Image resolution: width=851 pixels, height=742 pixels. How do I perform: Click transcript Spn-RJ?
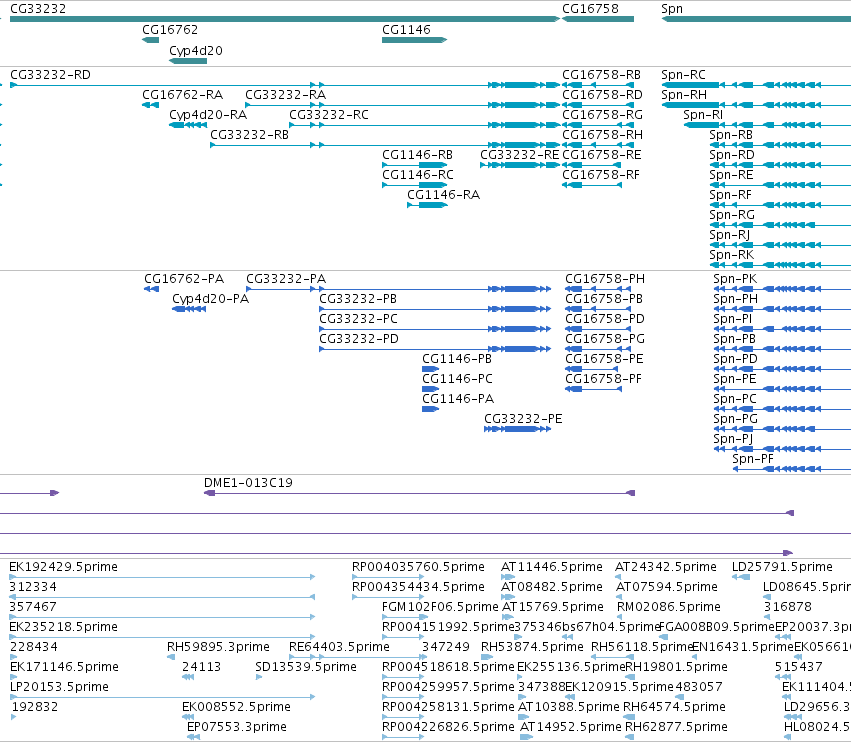point(729,236)
